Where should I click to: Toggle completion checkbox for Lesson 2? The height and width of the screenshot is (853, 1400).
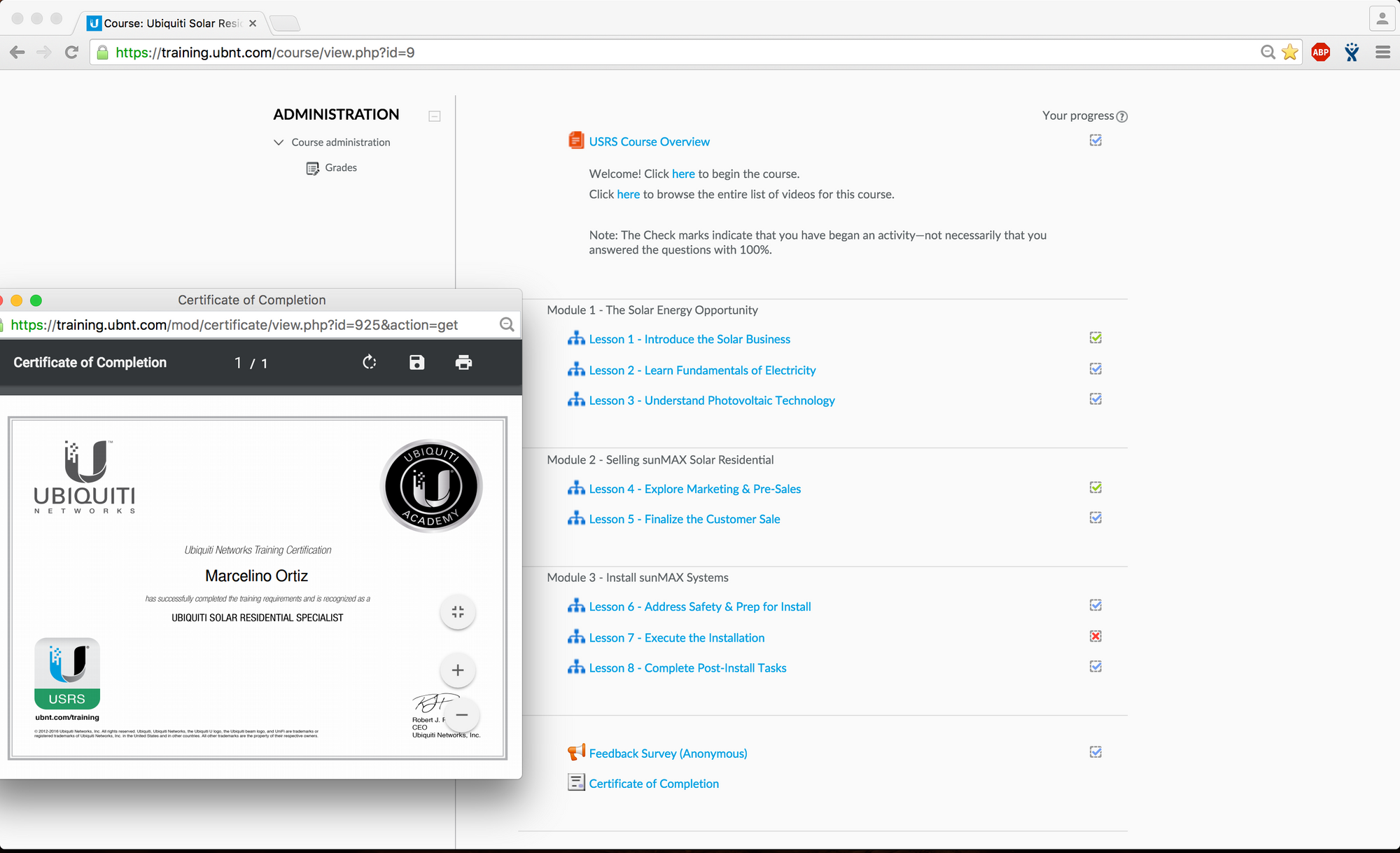click(x=1096, y=369)
